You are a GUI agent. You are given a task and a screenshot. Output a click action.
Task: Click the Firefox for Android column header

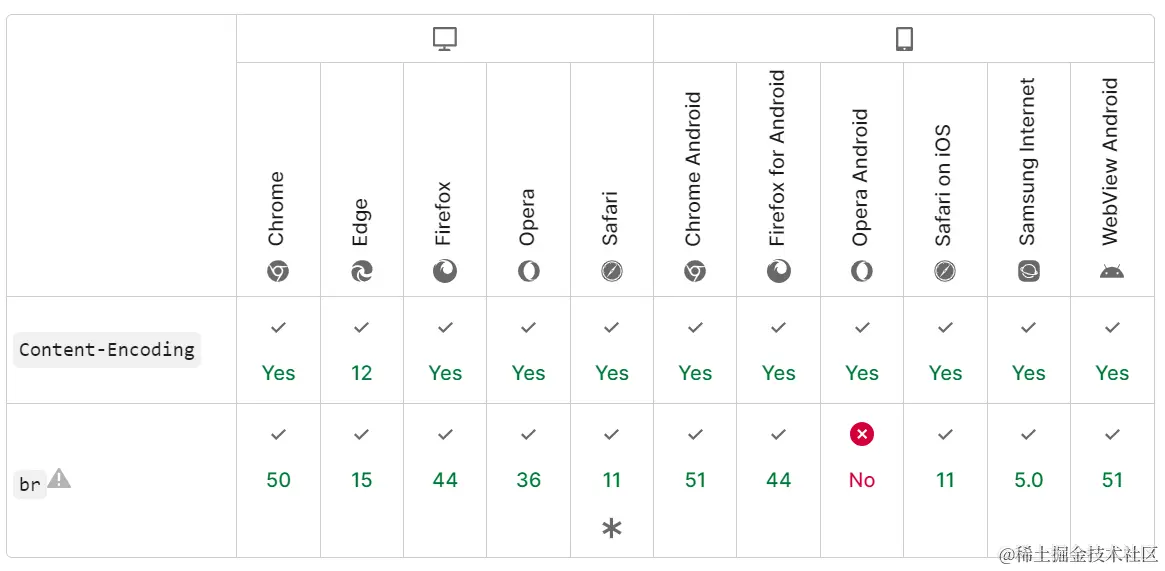click(x=778, y=158)
